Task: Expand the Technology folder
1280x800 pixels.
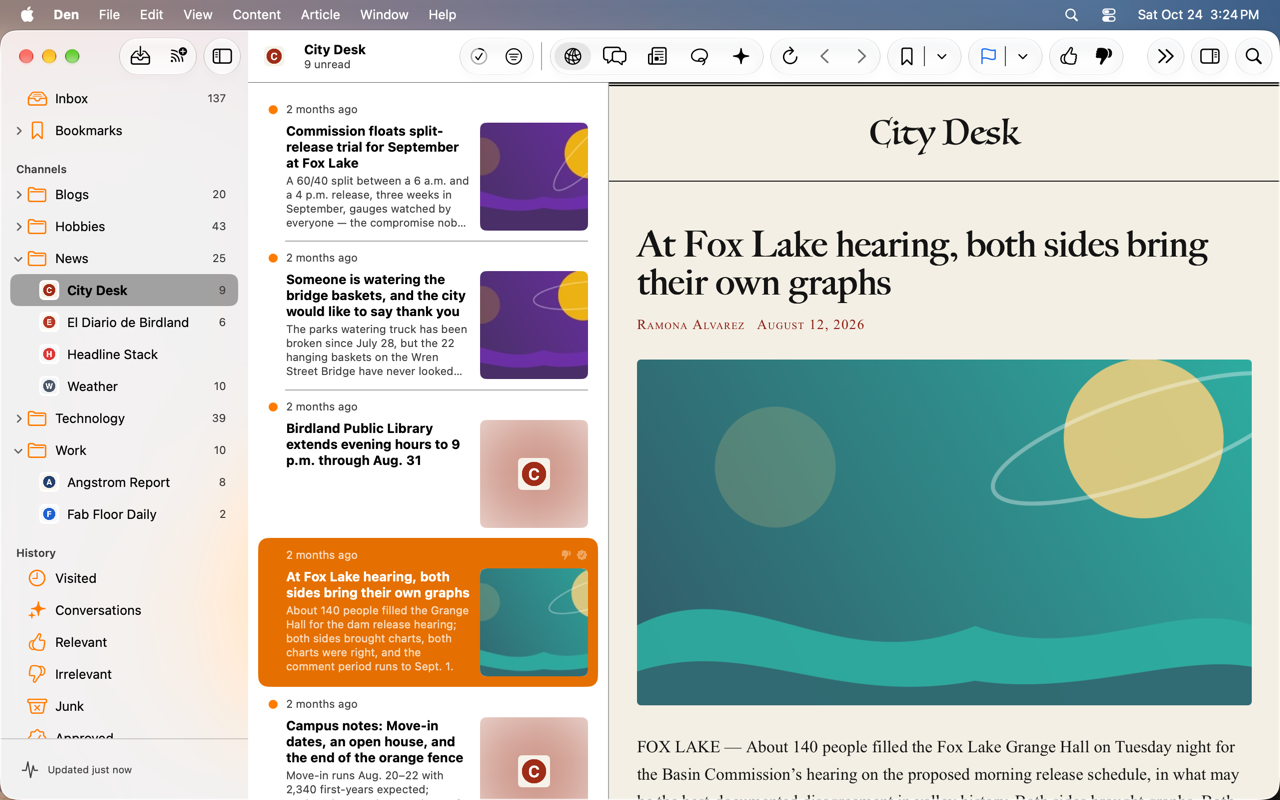Action: tap(19, 419)
